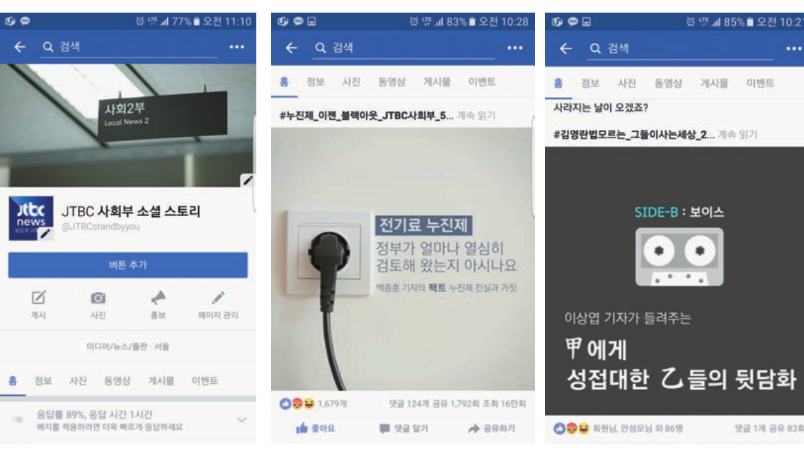Edit JTBC news profile picture pencil

(46, 234)
